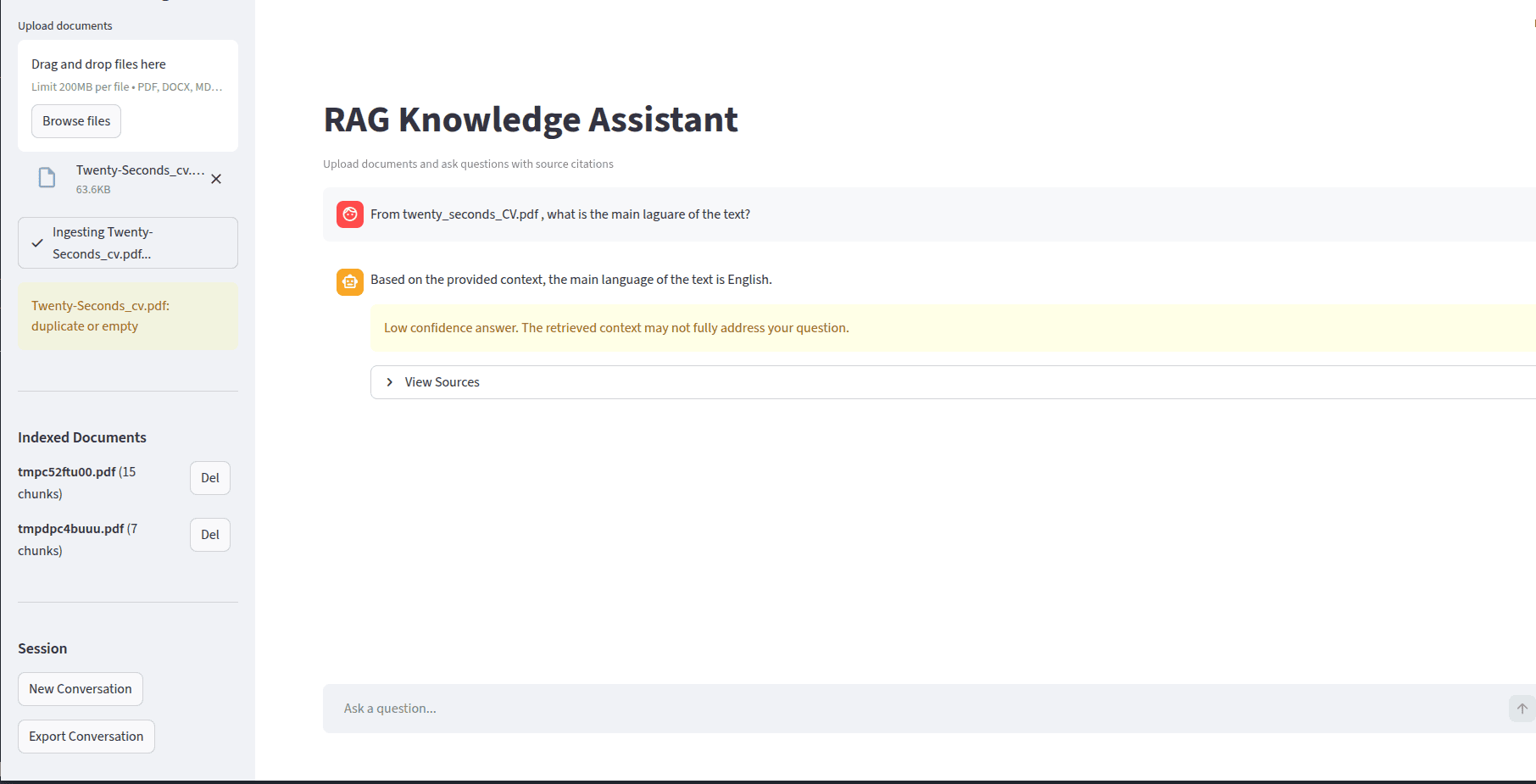Start a New Conversation
Image resolution: width=1536 pixels, height=784 pixels.
(80, 688)
